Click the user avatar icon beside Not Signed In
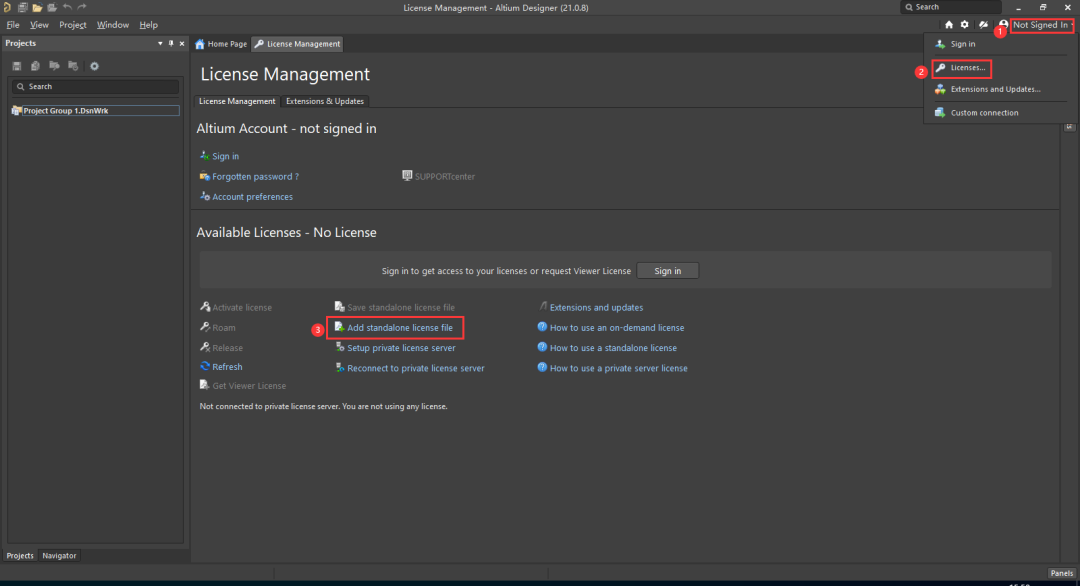The width and height of the screenshot is (1080, 586). [x=1002, y=25]
